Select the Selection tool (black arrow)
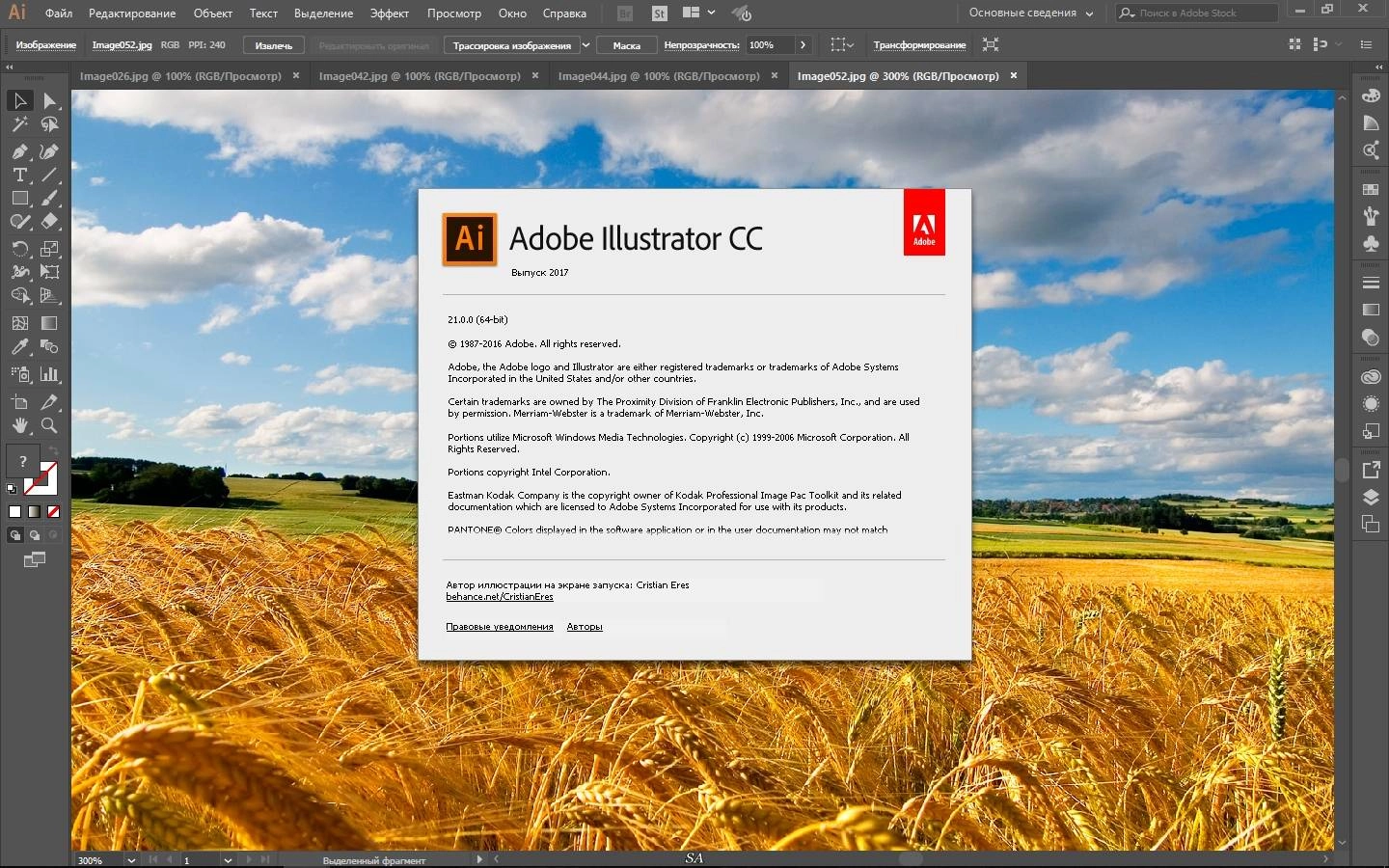The width and height of the screenshot is (1389, 868). pyautogui.click(x=19, y=100)
